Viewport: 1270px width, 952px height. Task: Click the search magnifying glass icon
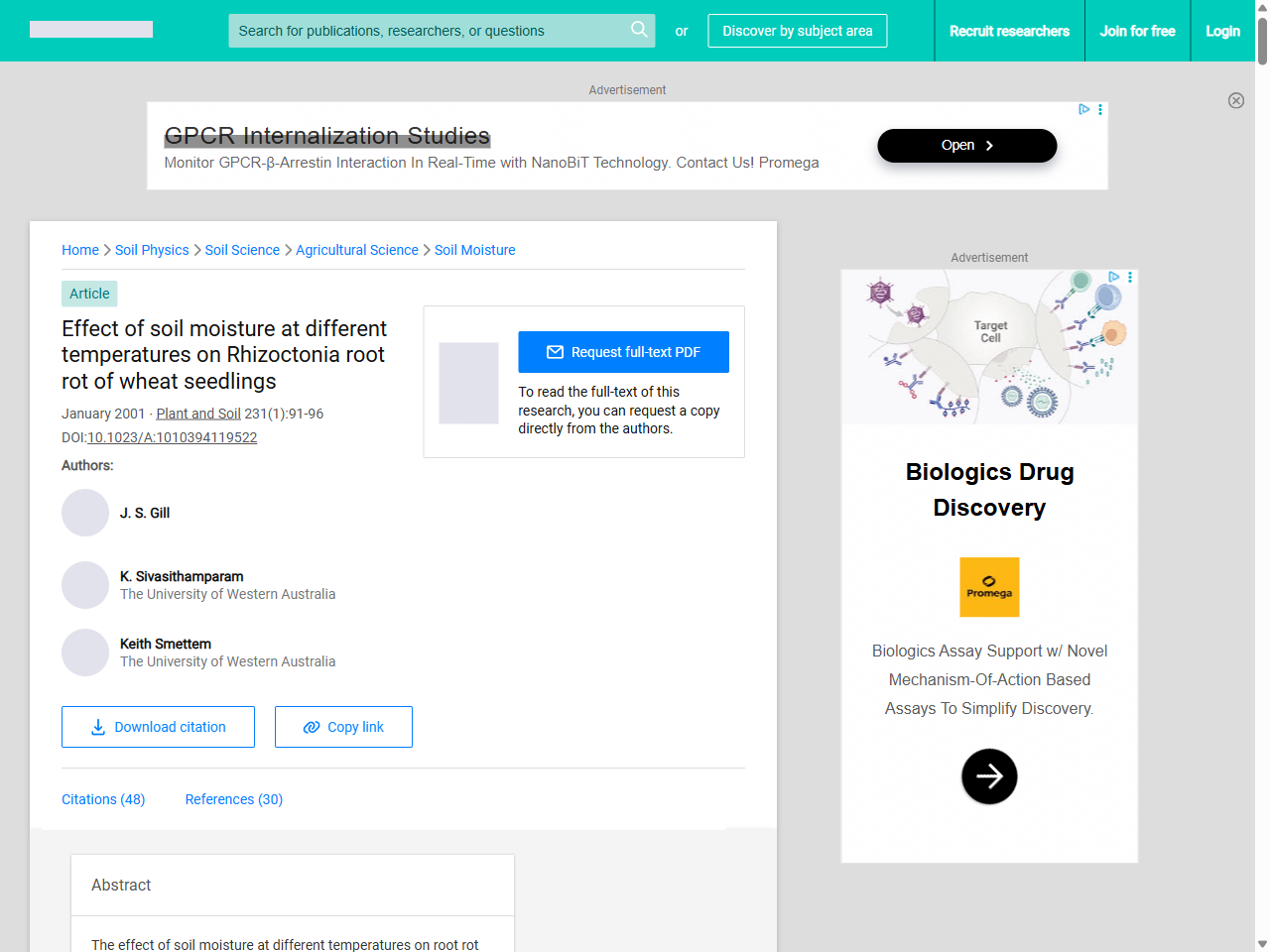[x=639, y=31]
